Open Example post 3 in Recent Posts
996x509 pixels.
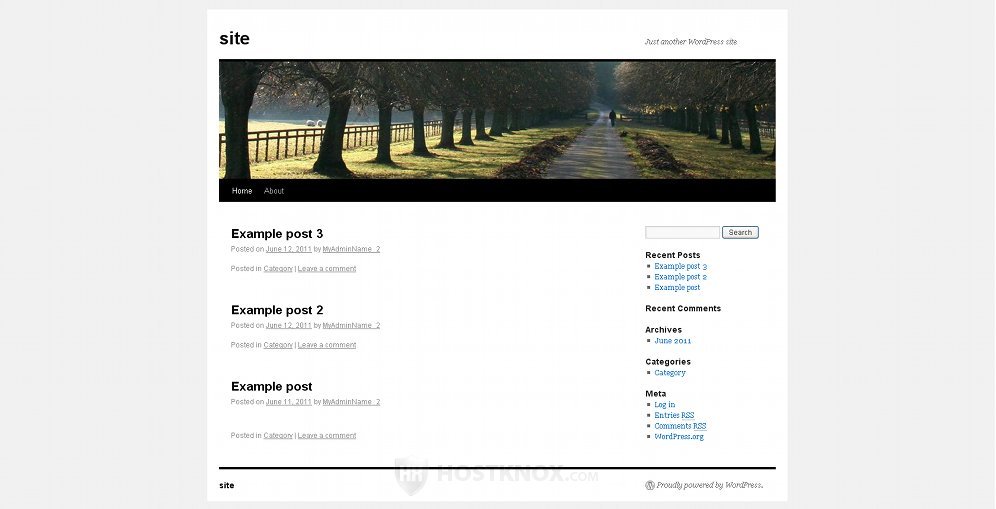coord(680,266)
